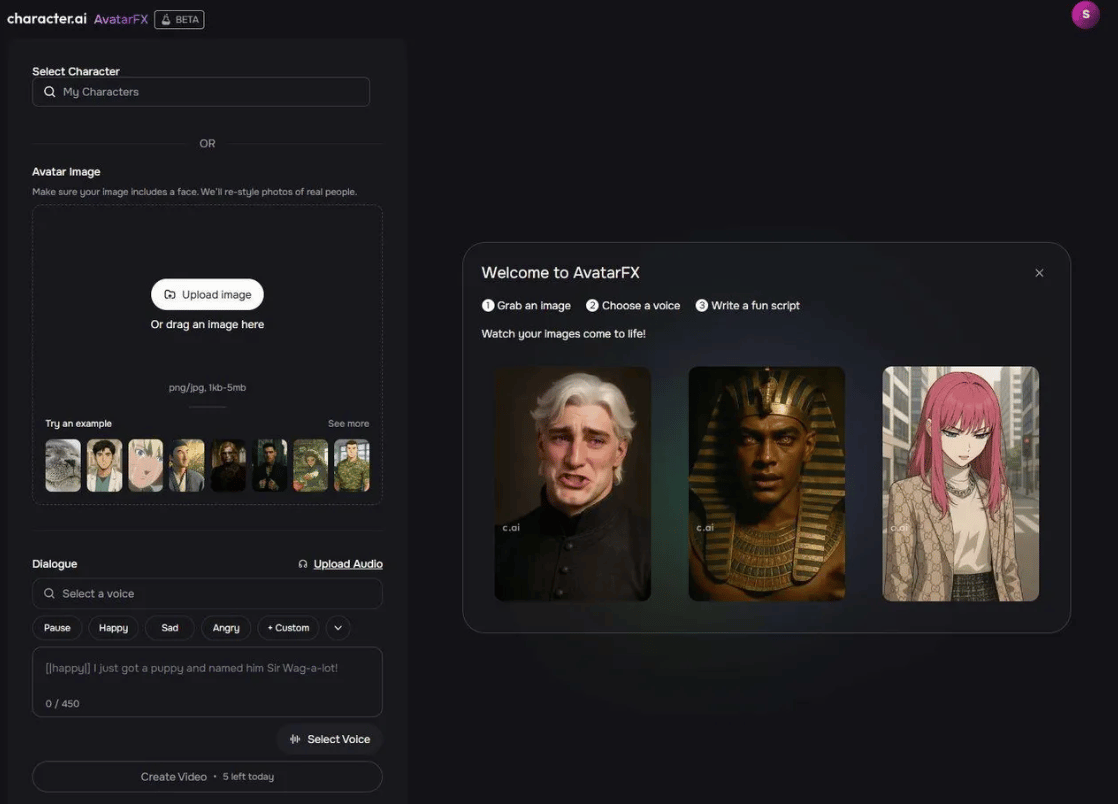1118x804 pixels.
Task: Expand more emotion tags chevron
Action: click(338, 628)
